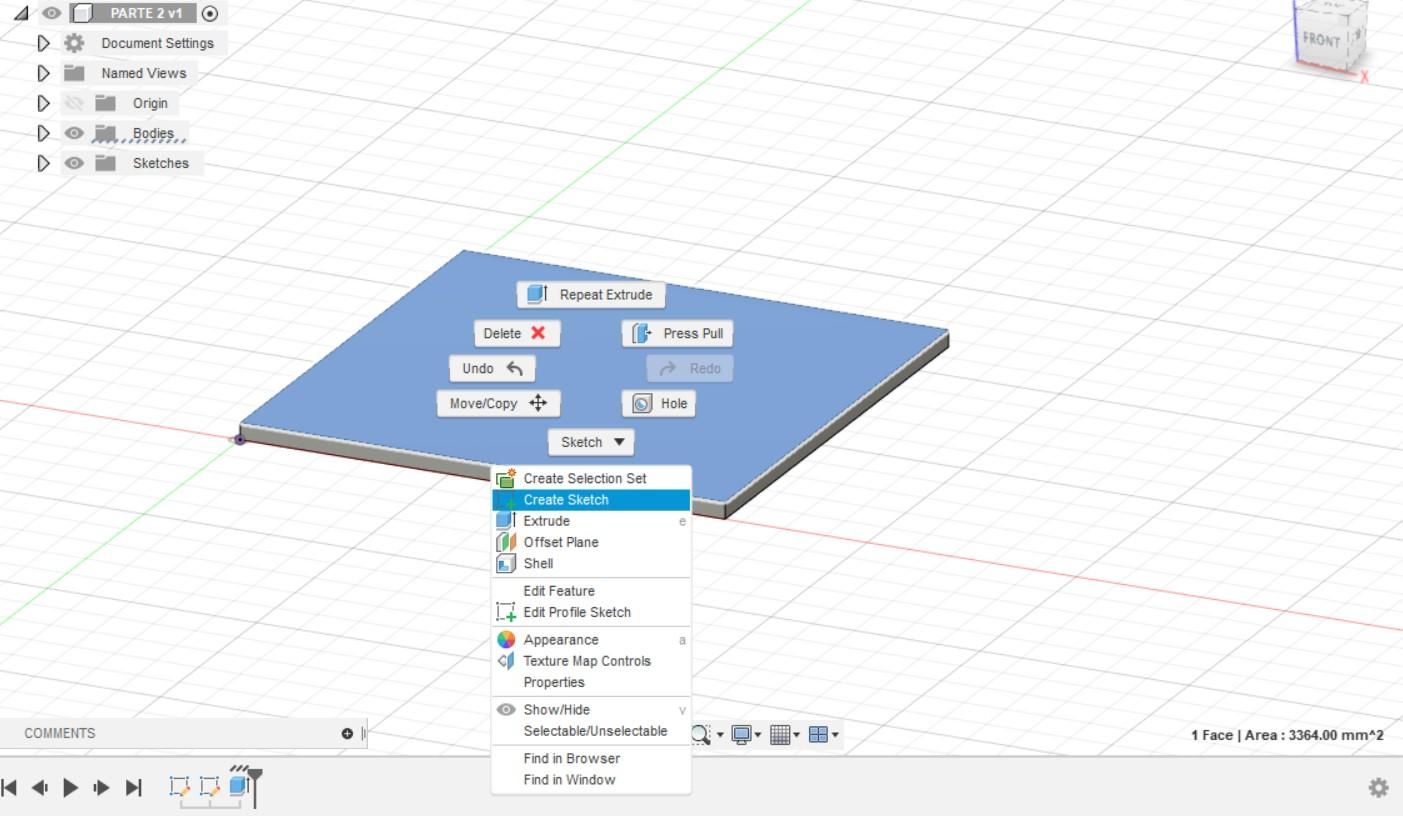Click the PARTE 2 v1 component cube icon
Image resolution: width=1403 pixels, height=816 pixels.
point(84,13)
